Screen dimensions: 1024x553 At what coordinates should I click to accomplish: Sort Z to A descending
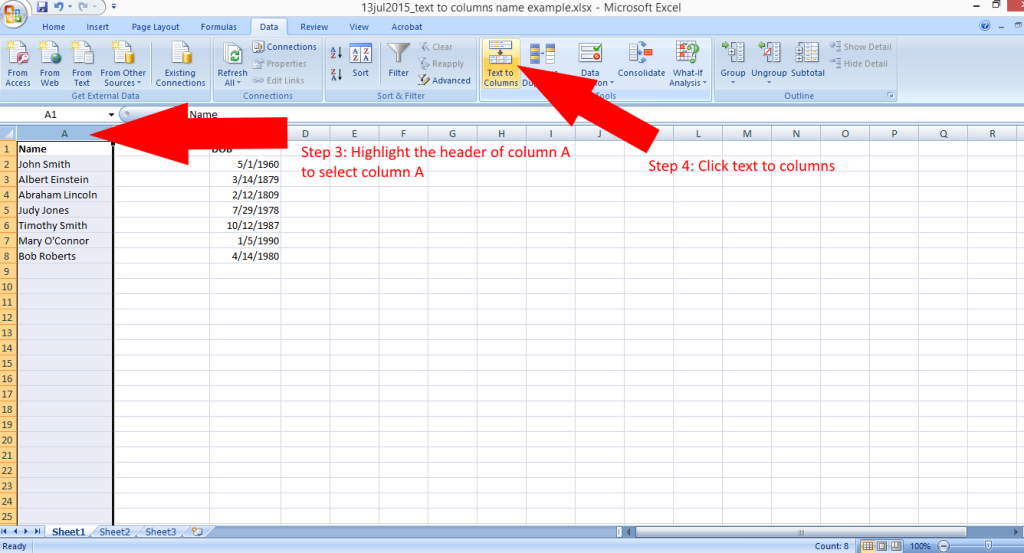click(x=336, y=74)
